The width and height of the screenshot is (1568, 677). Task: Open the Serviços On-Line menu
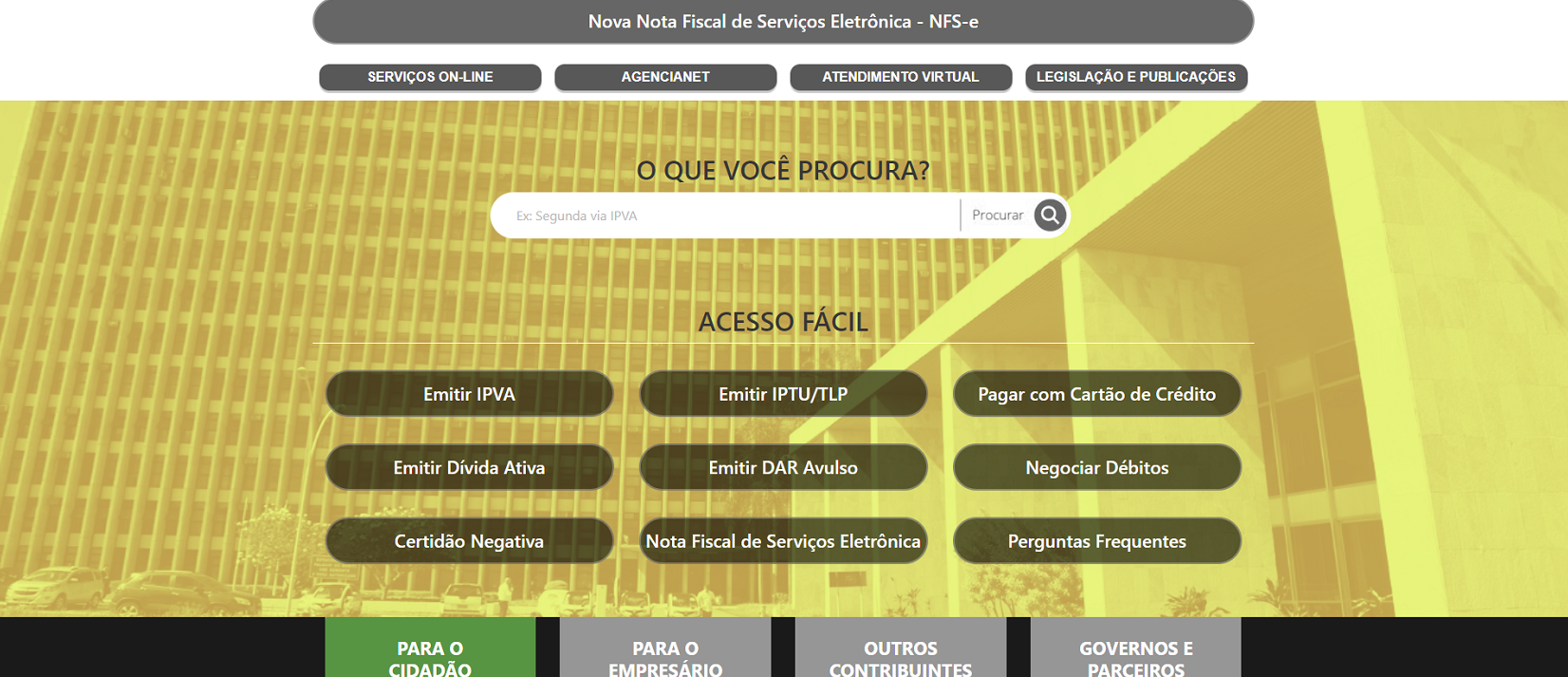[x=430, y=77]
